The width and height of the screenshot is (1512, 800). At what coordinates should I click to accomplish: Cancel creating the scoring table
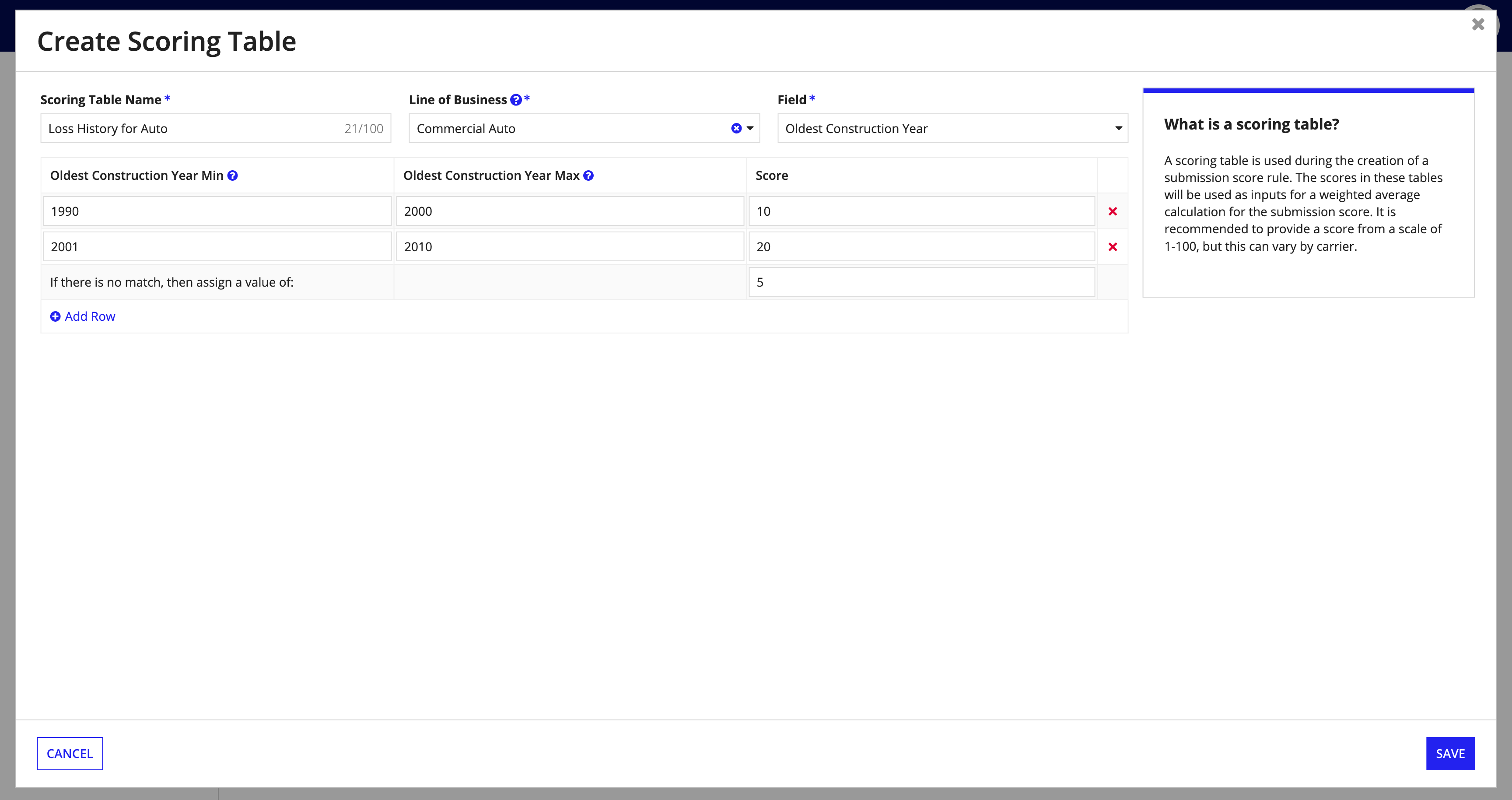(70, 753)
